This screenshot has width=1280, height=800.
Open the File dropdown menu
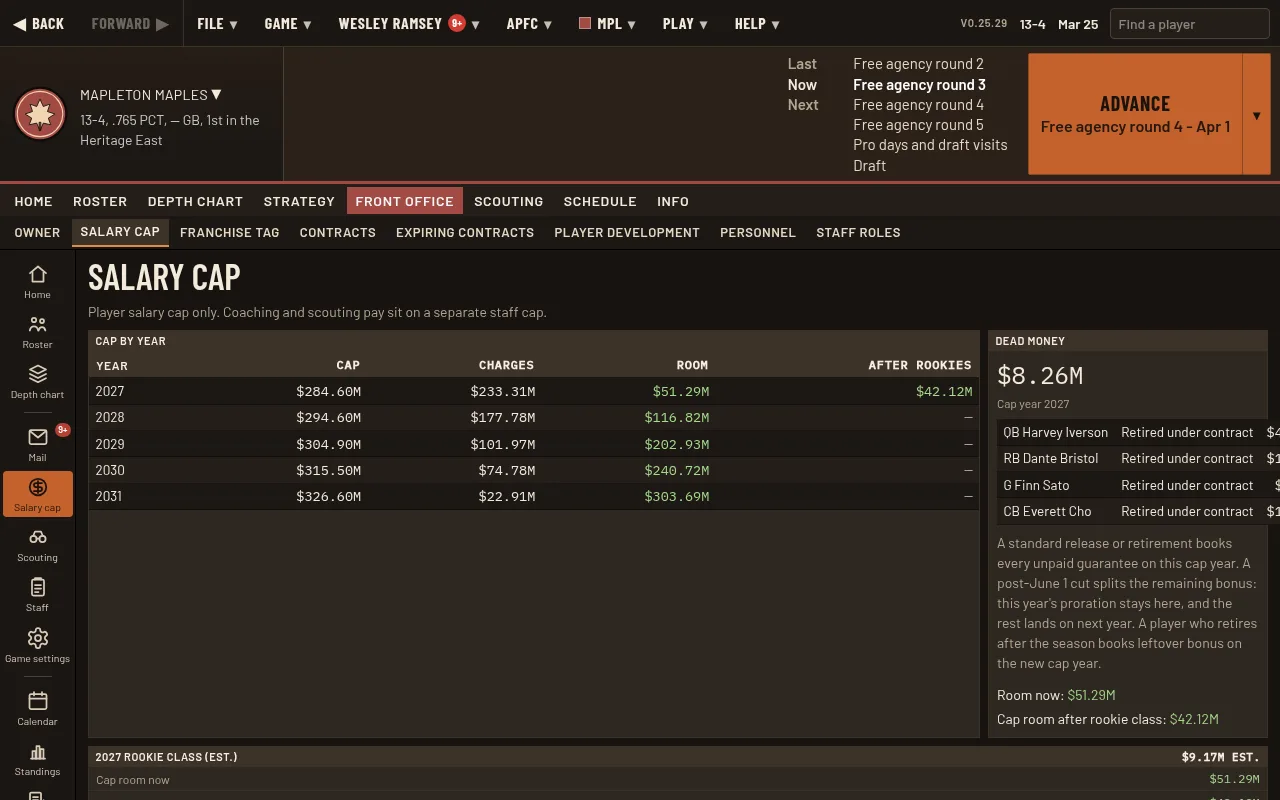coord(217,24)
